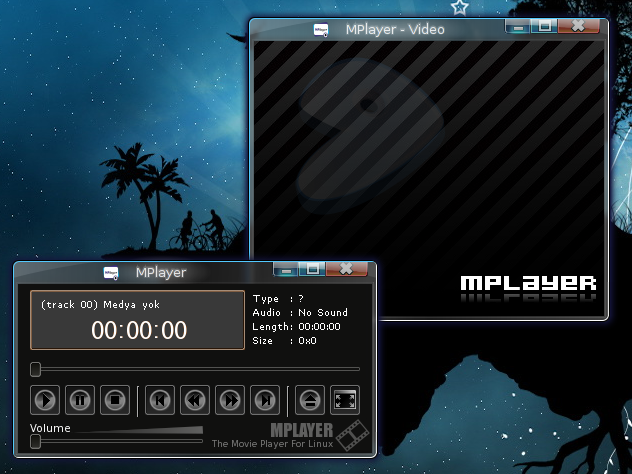
Task: Close the MPlayer - Video window
Action: click(x=579, y=26)
